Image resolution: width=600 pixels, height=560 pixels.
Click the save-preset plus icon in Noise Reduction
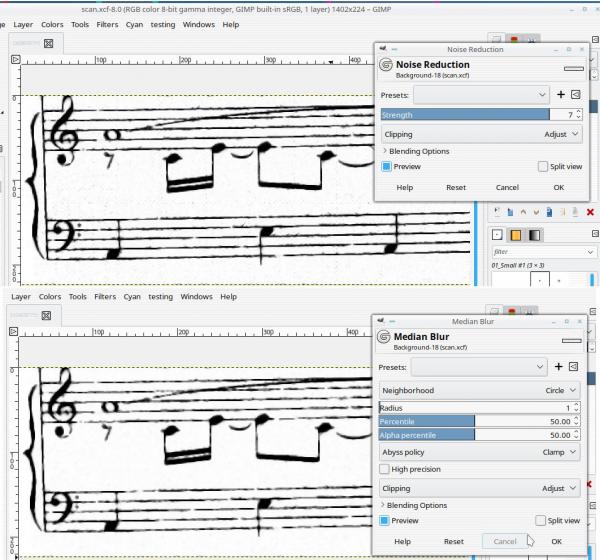click(x=561, y=95)
